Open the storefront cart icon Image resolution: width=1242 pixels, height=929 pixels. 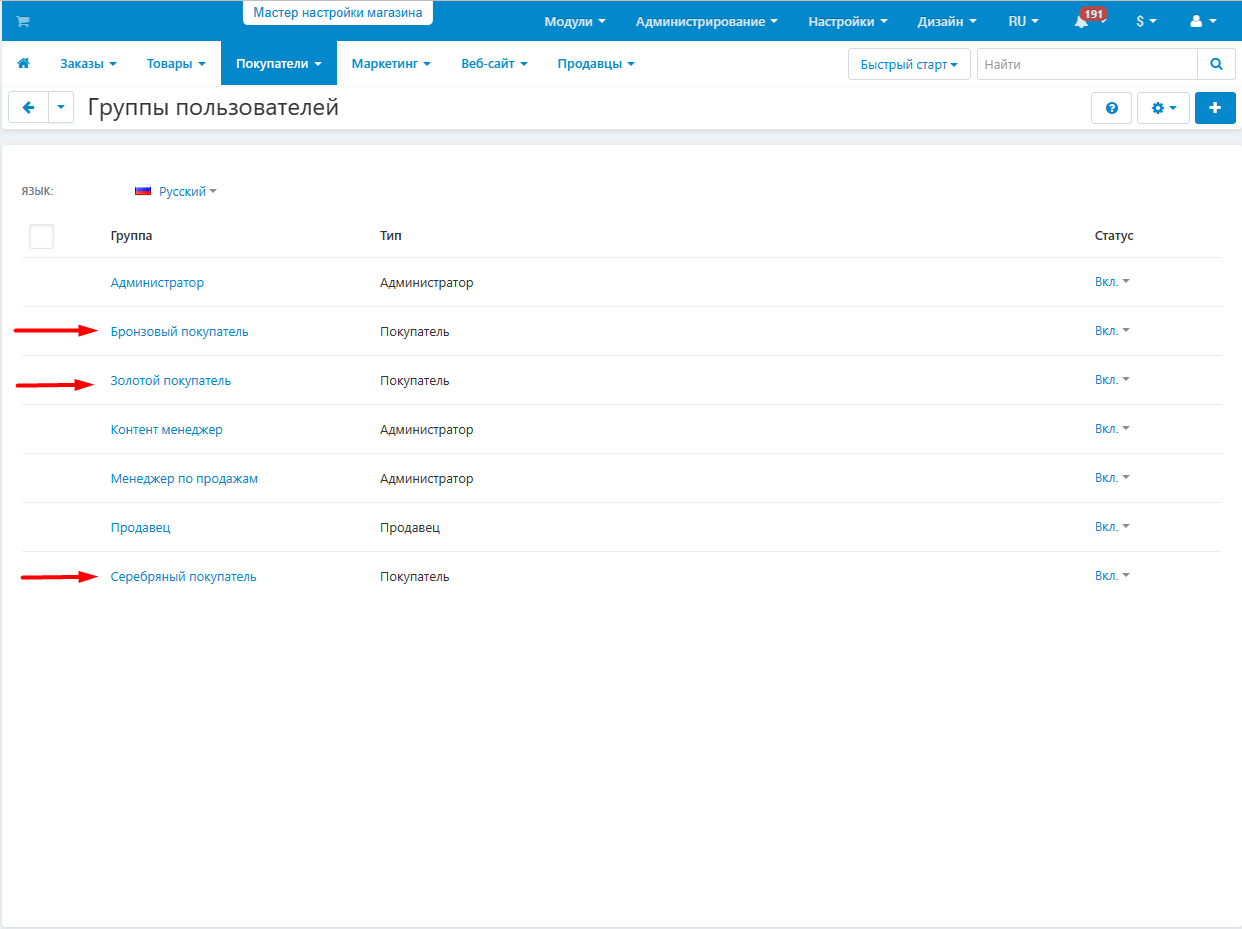[x=23, y=21]
